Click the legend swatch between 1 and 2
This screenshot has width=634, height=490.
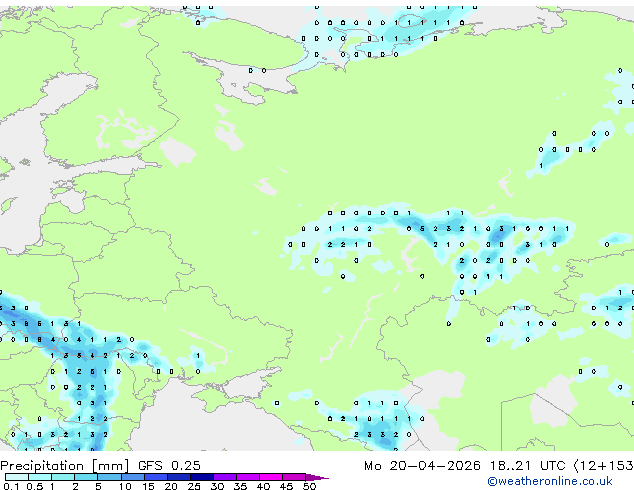(63, 477)
